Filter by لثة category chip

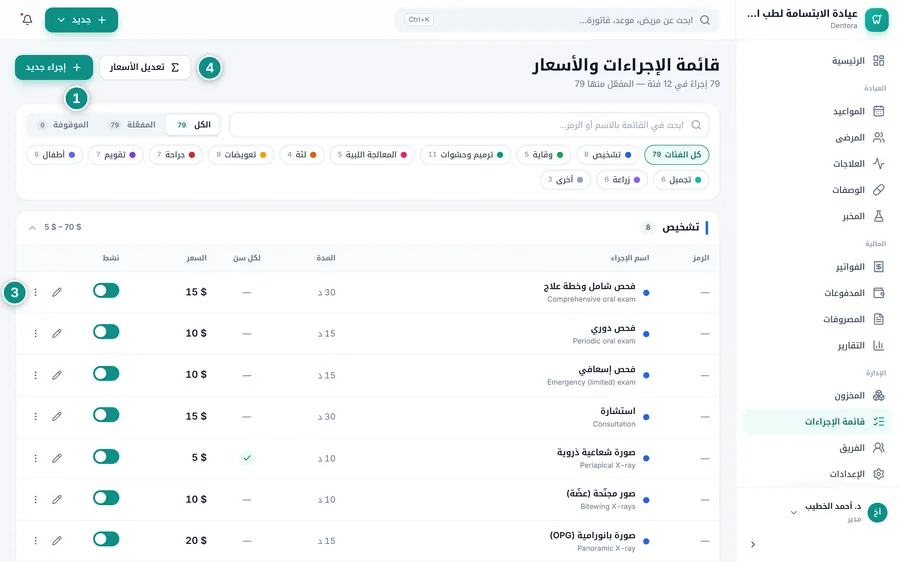302,154
